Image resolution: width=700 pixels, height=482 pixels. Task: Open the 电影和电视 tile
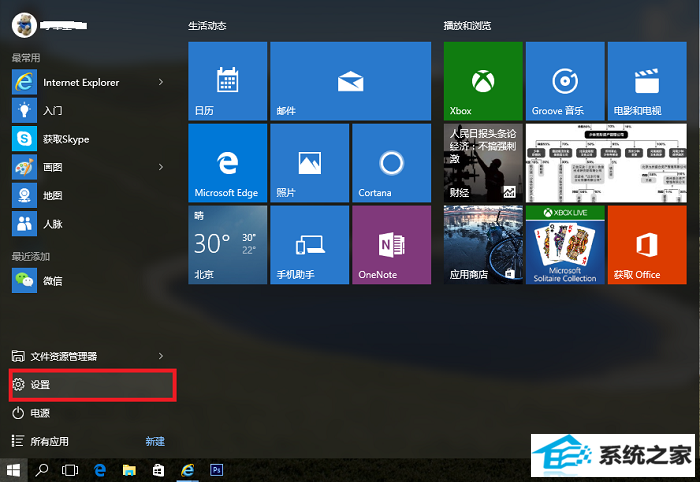[x=647, y=81]
